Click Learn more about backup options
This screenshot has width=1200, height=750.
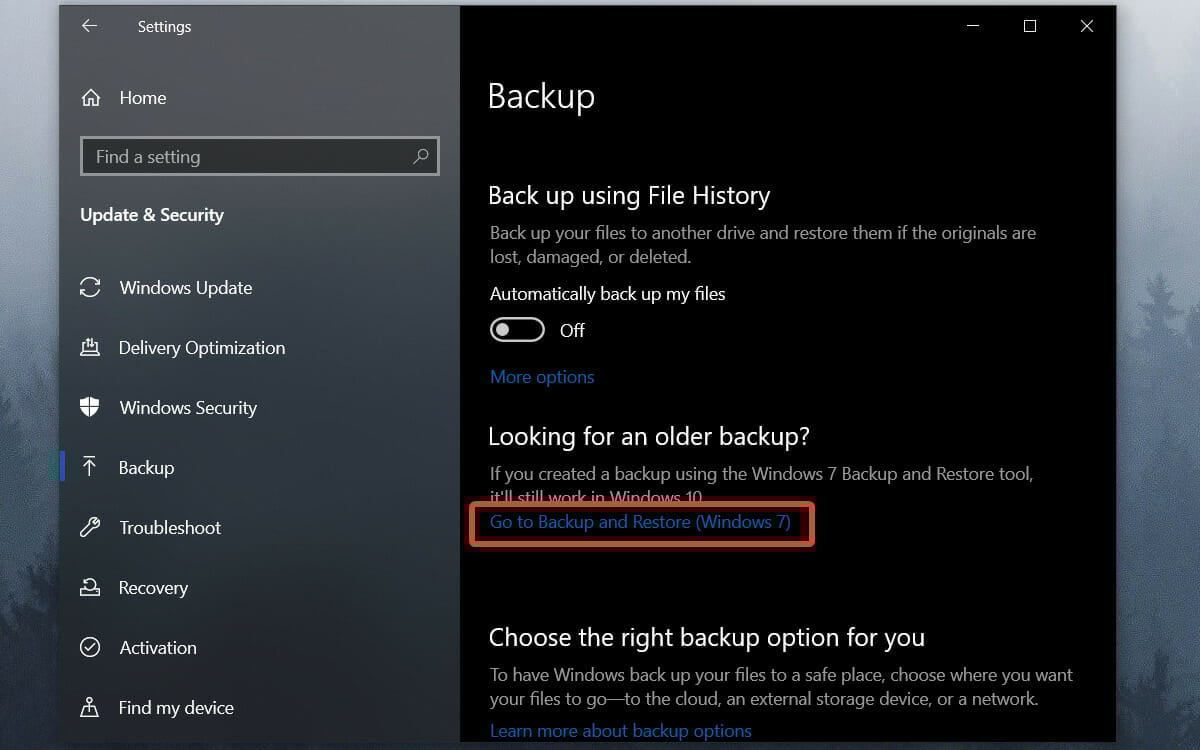click(620, 731)
